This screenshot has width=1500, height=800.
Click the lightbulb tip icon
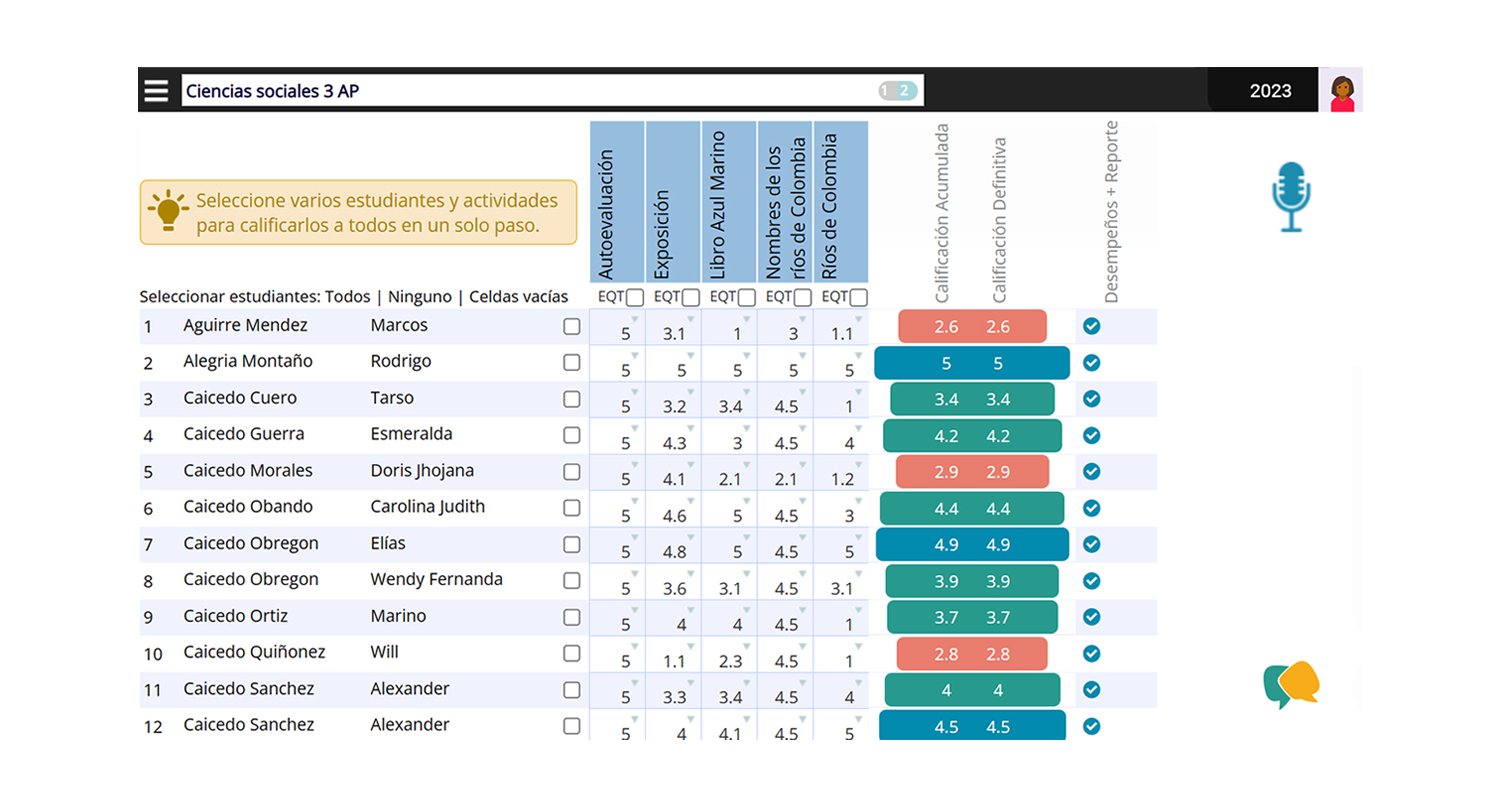coord(168,212)
